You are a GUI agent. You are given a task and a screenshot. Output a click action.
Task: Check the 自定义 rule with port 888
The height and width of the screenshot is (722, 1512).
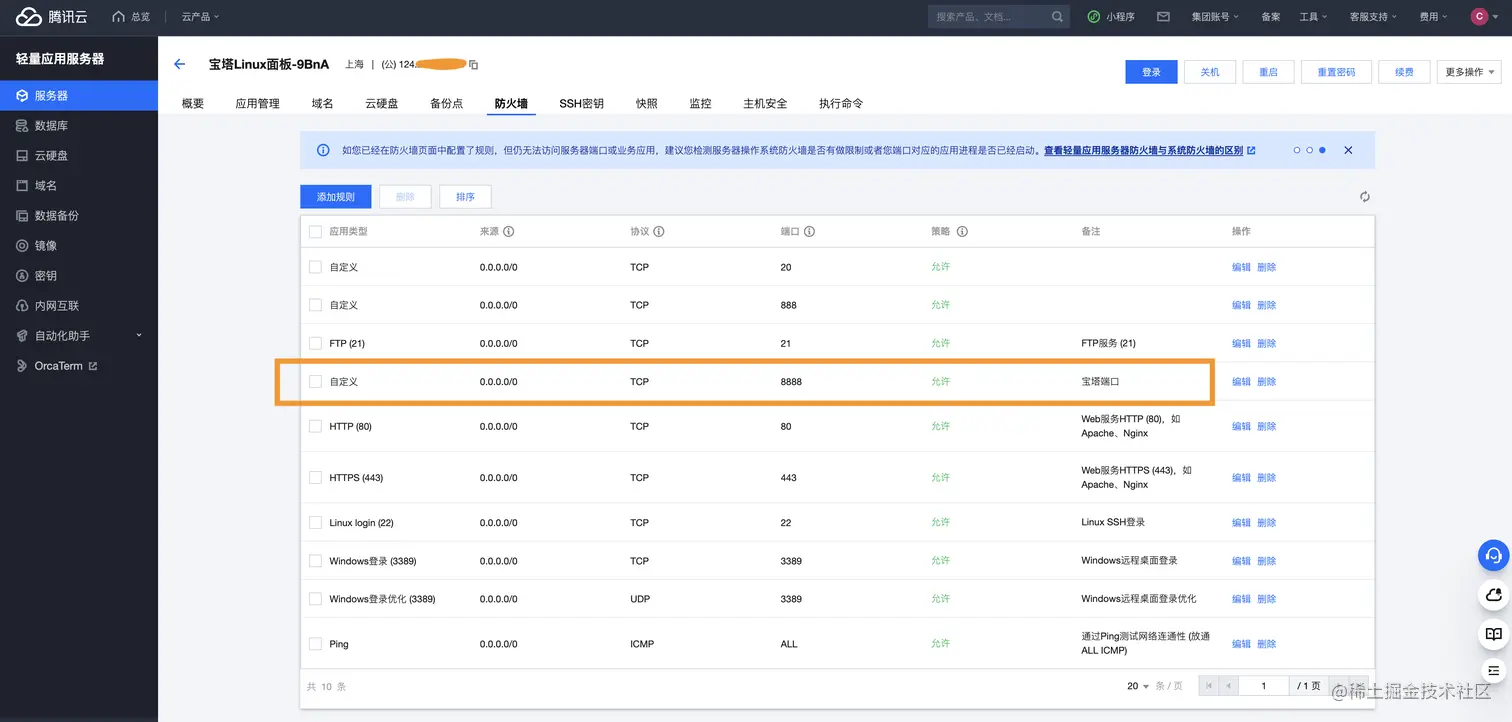click(315, 305)
